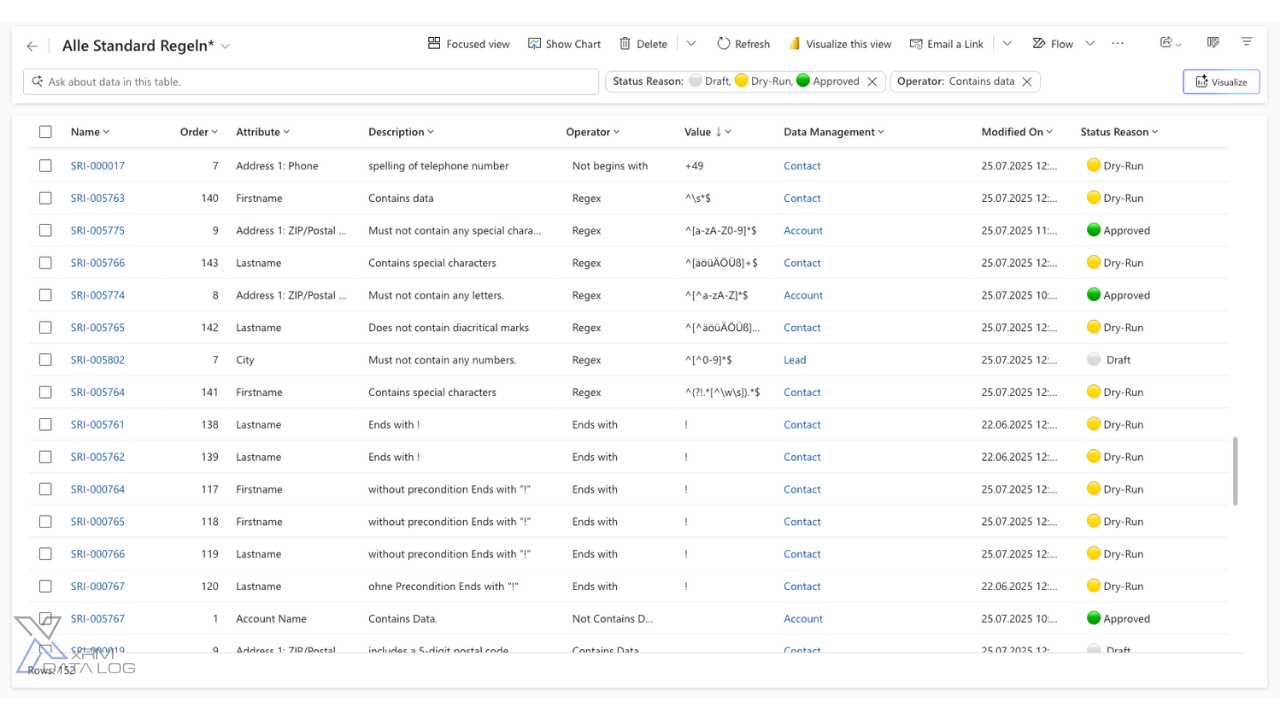Click the Delete trash icon
The image size is (1280, 720).
click(x=625, y=44)
